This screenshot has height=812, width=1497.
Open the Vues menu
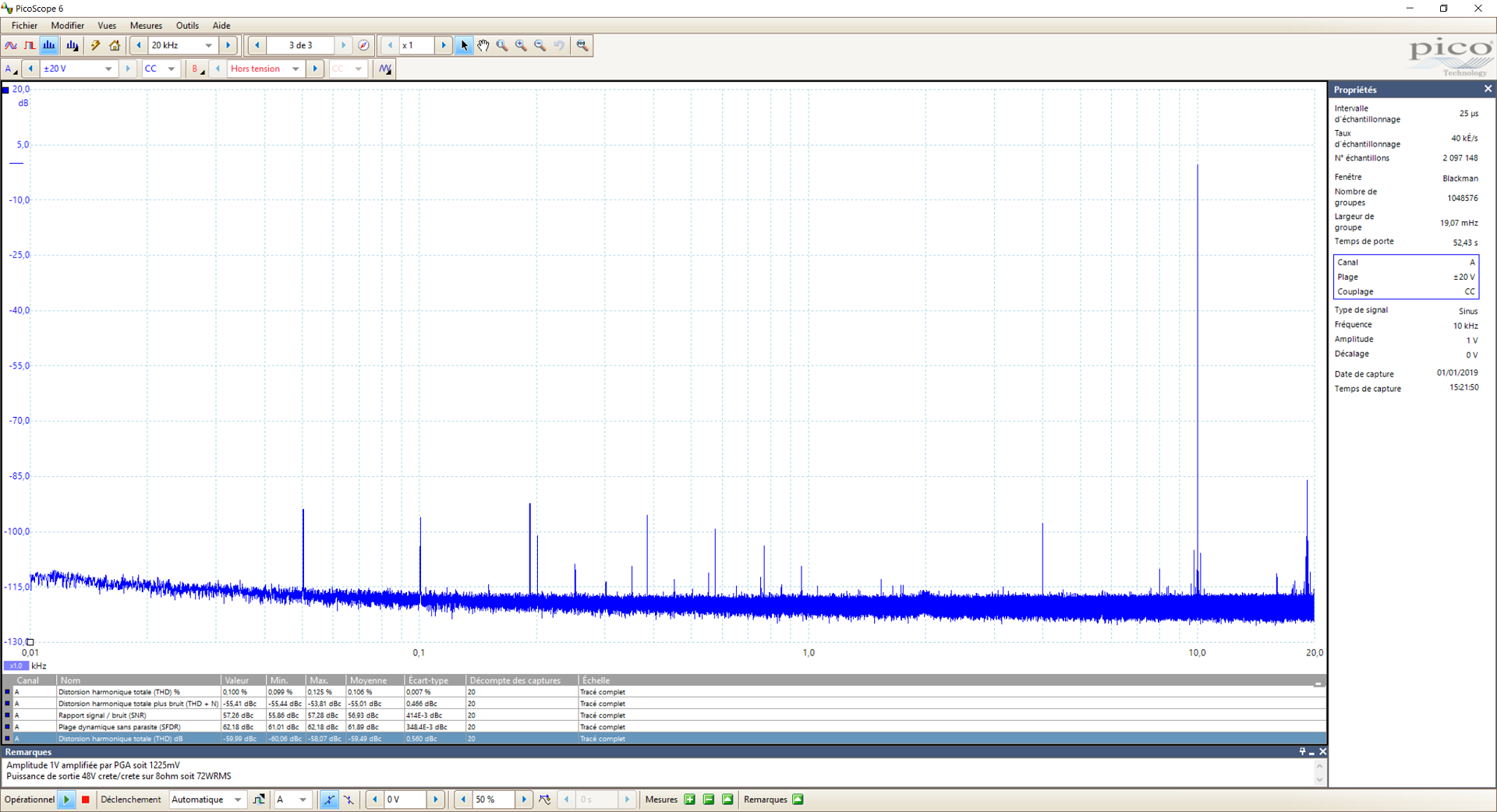(107, 26)
